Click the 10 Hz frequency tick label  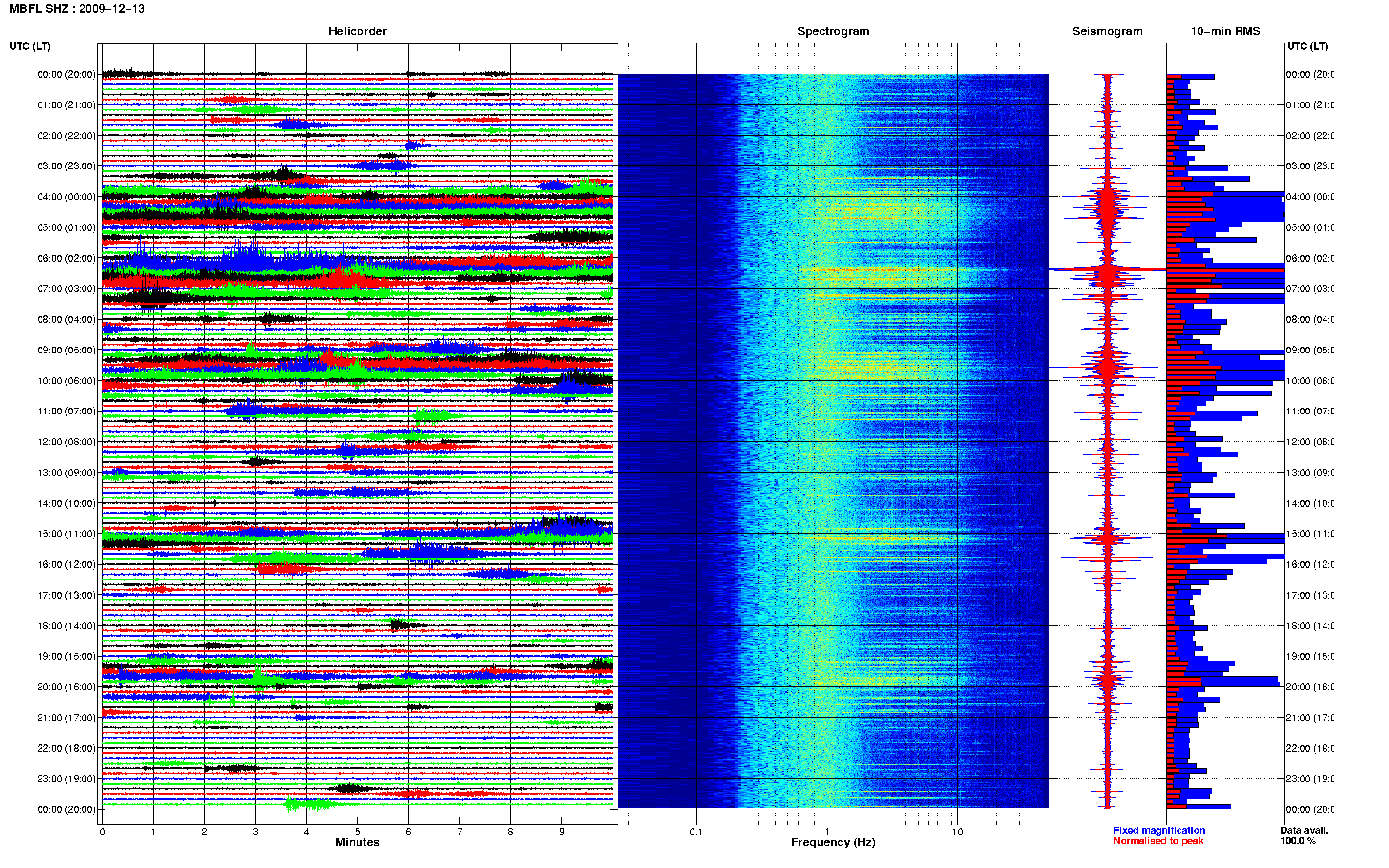coord(957,832)
